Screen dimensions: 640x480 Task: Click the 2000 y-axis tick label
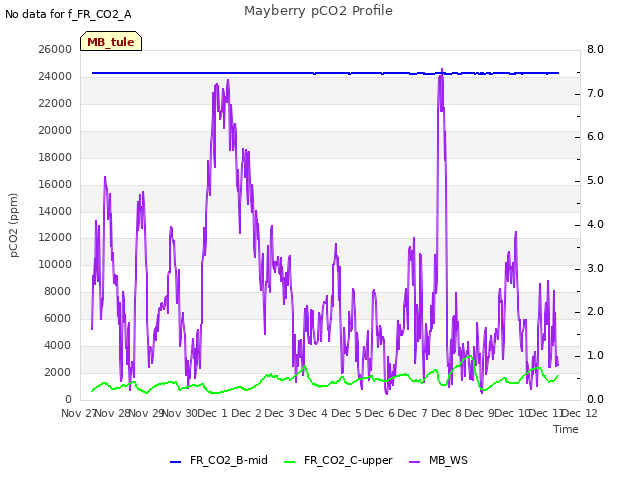pyautogui.click(x=58, y=372)
